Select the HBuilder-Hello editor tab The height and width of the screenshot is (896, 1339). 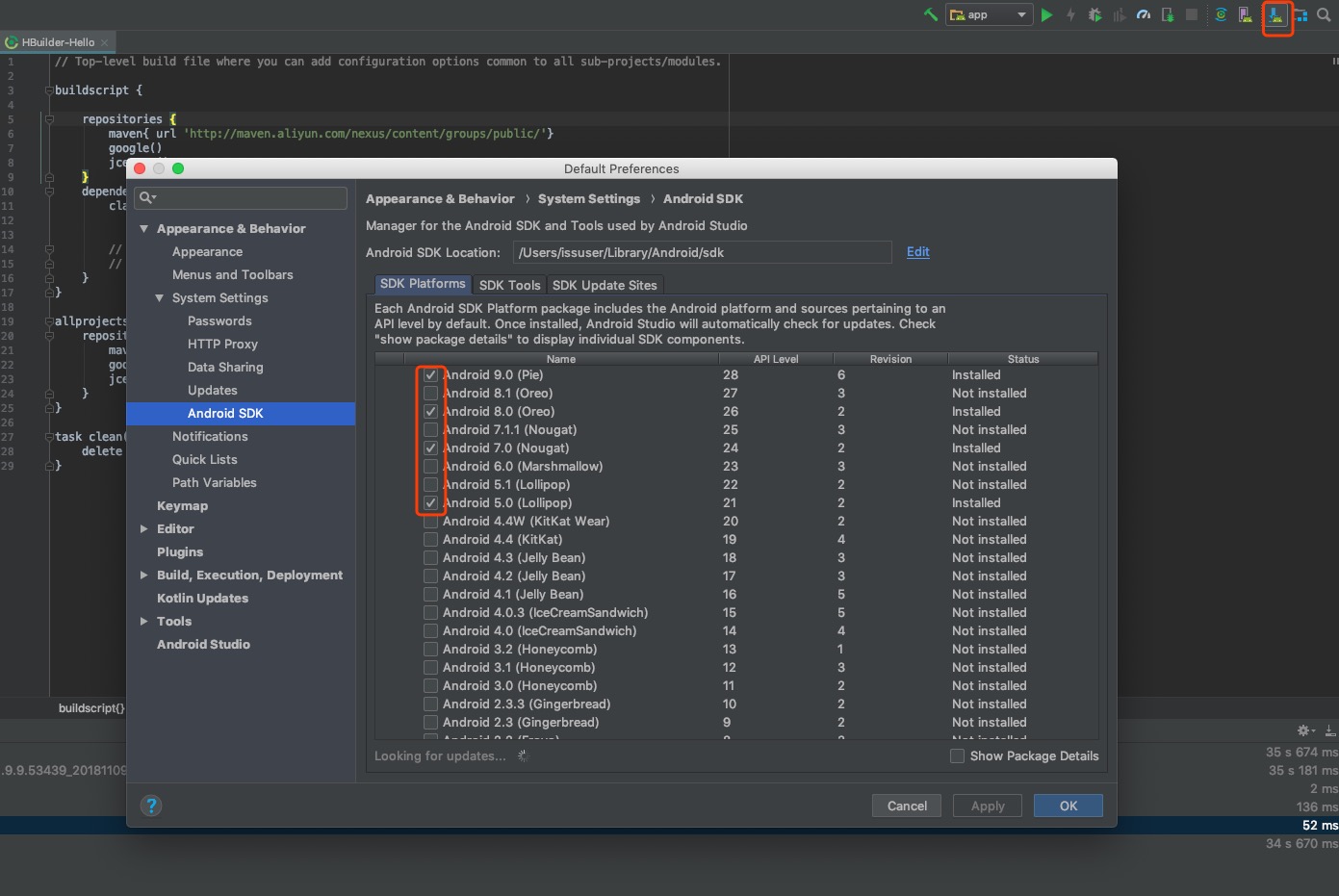coord(58,42)
